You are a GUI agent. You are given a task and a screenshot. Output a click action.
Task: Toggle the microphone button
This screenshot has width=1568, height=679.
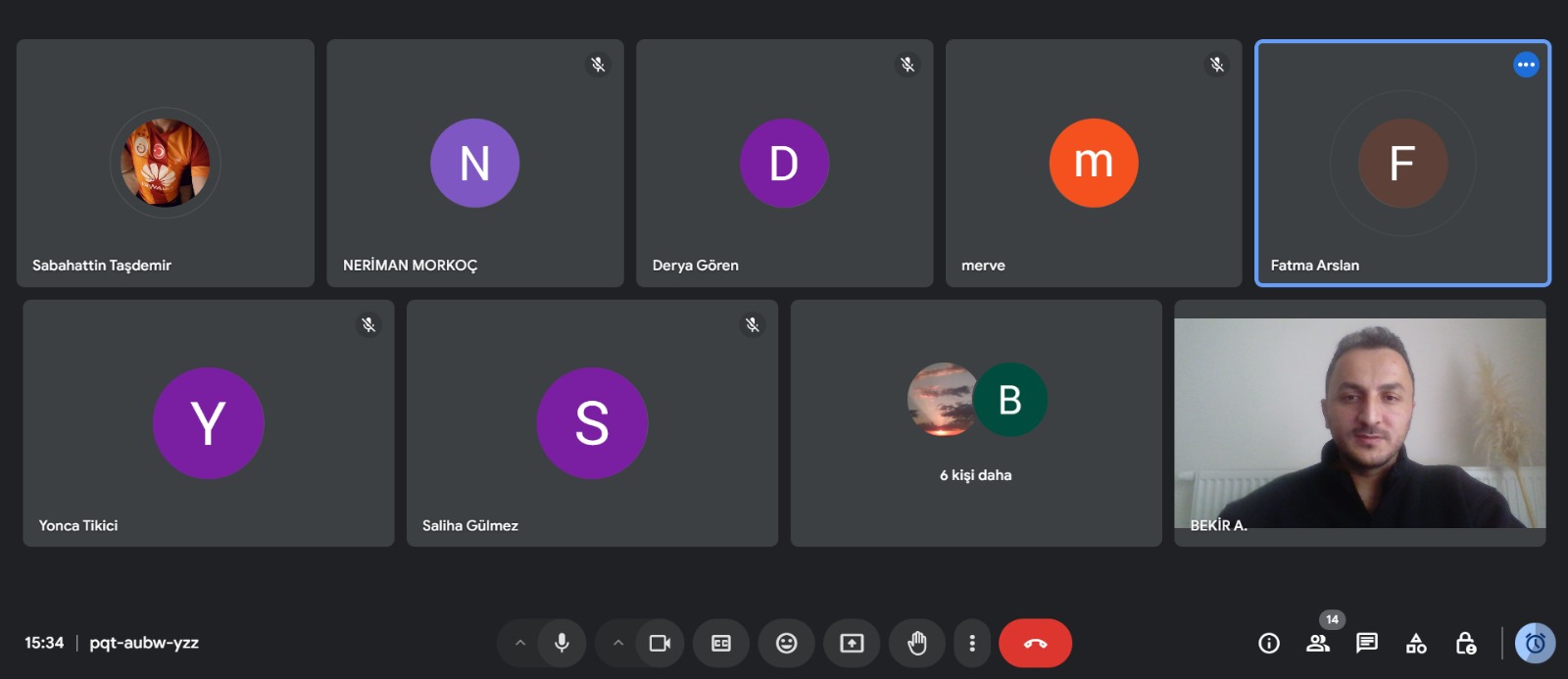point(562,643)
